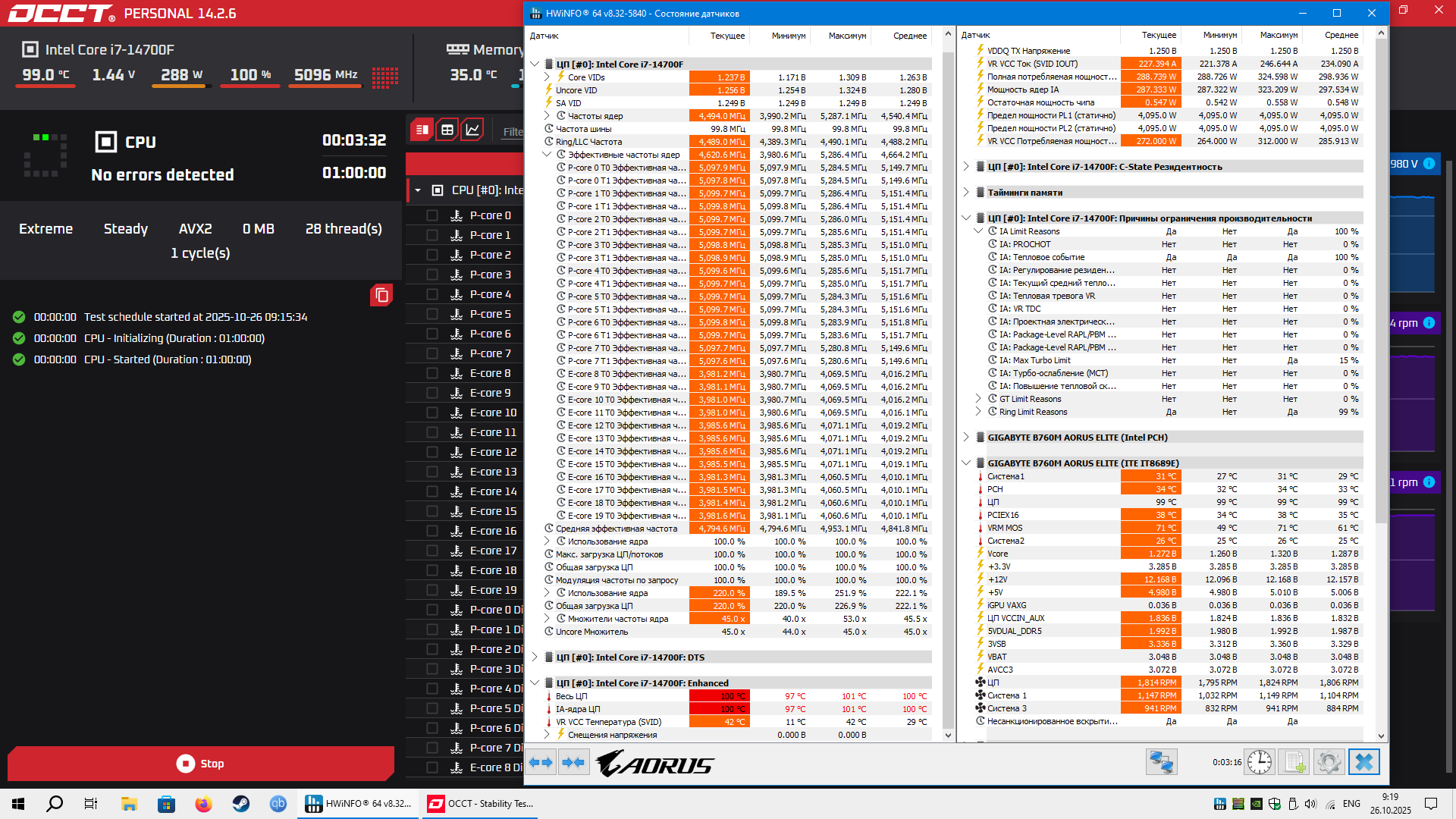
Task: Switch to OCCT Stability Test taskbar item
Action: [x=481, y=804]
